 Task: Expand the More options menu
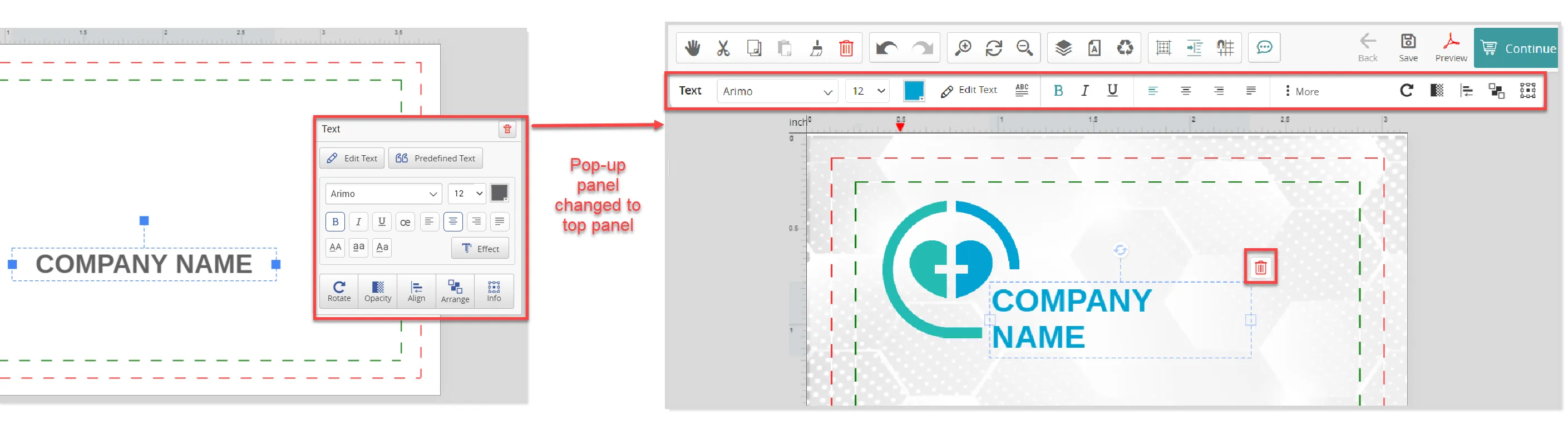tap(1301, 91)
